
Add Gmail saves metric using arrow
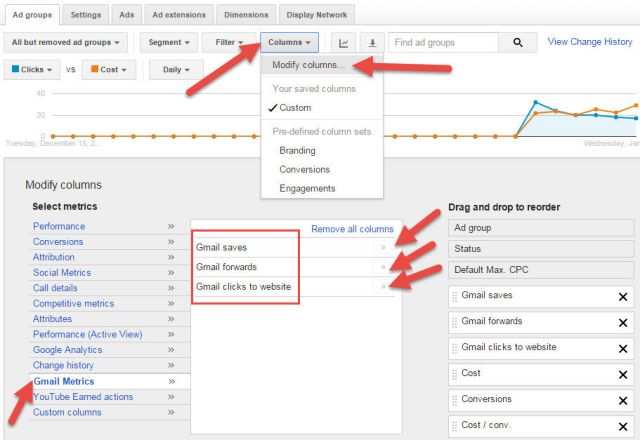(x=382, y=247)
